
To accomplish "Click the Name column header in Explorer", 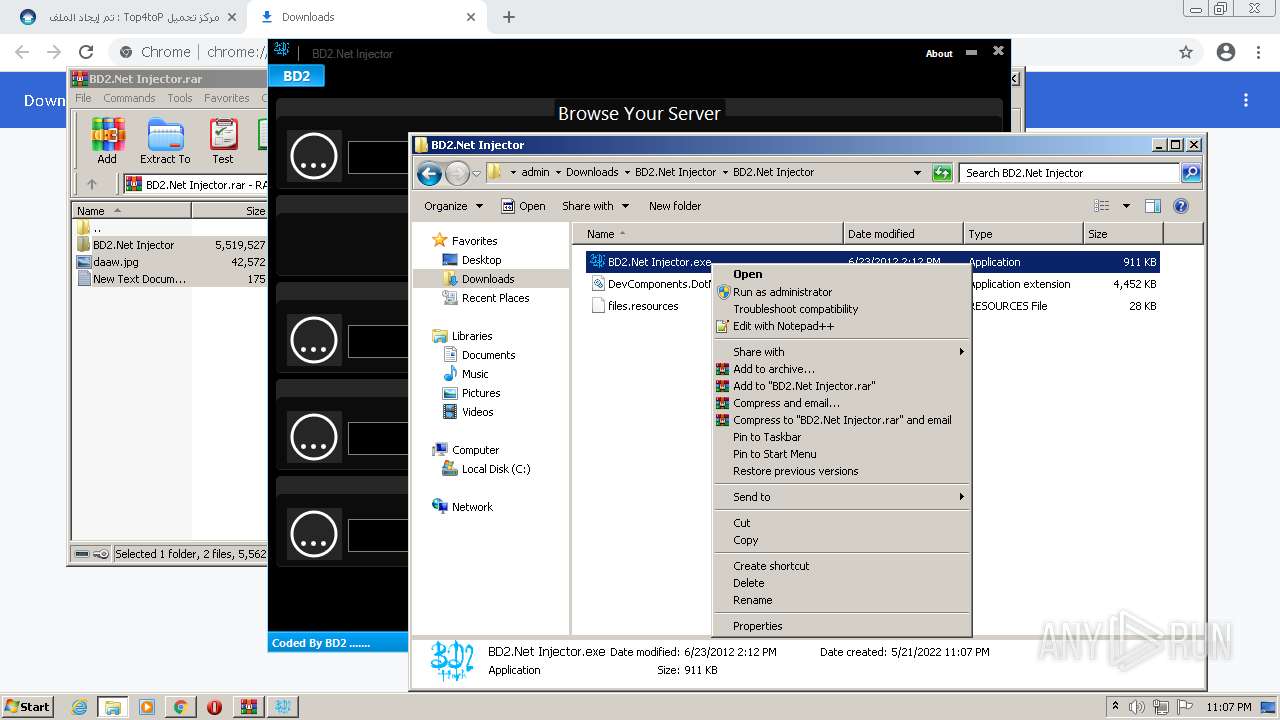I will point(708,234).
